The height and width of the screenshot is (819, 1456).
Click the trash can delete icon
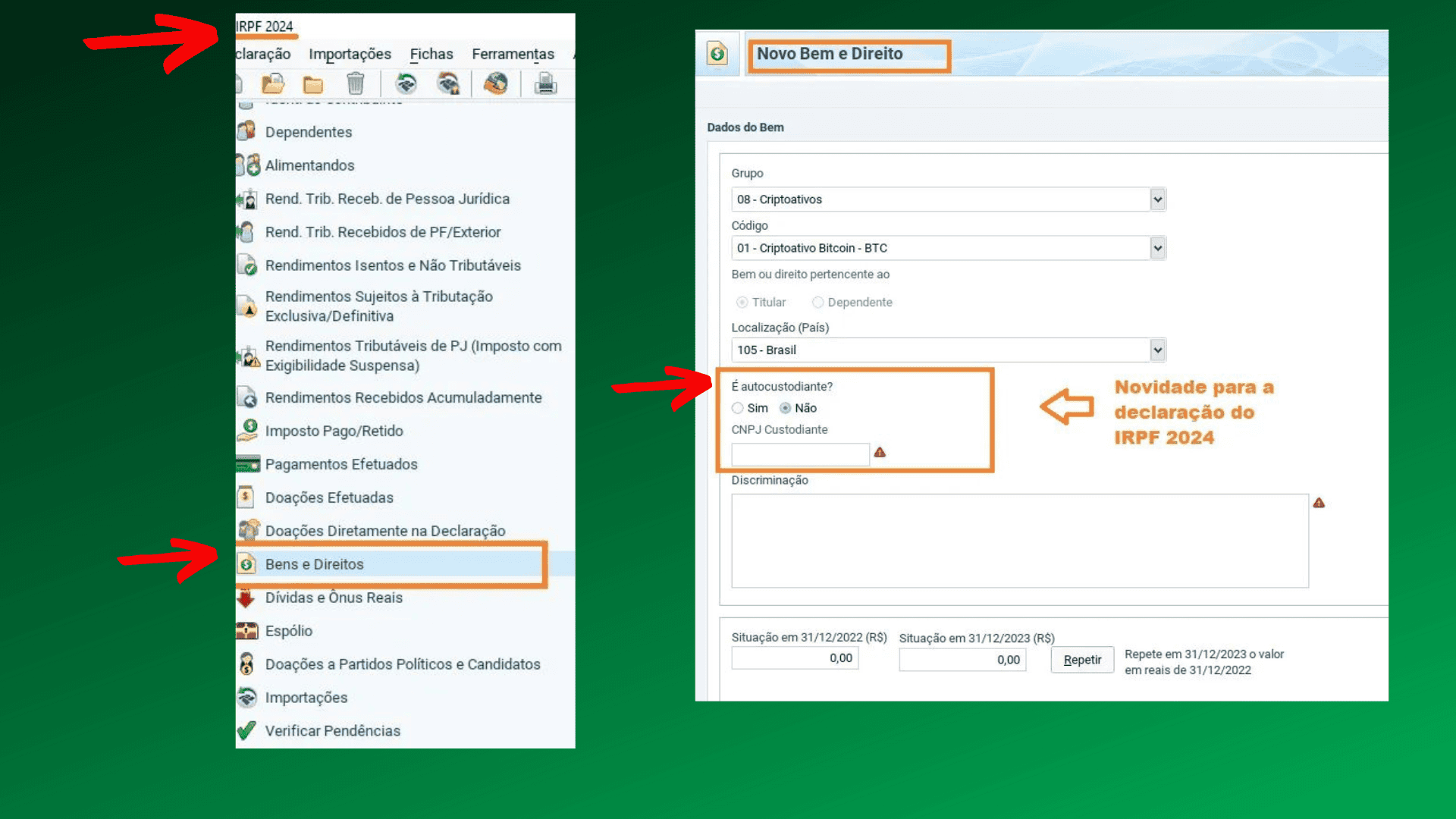[355, 83]
